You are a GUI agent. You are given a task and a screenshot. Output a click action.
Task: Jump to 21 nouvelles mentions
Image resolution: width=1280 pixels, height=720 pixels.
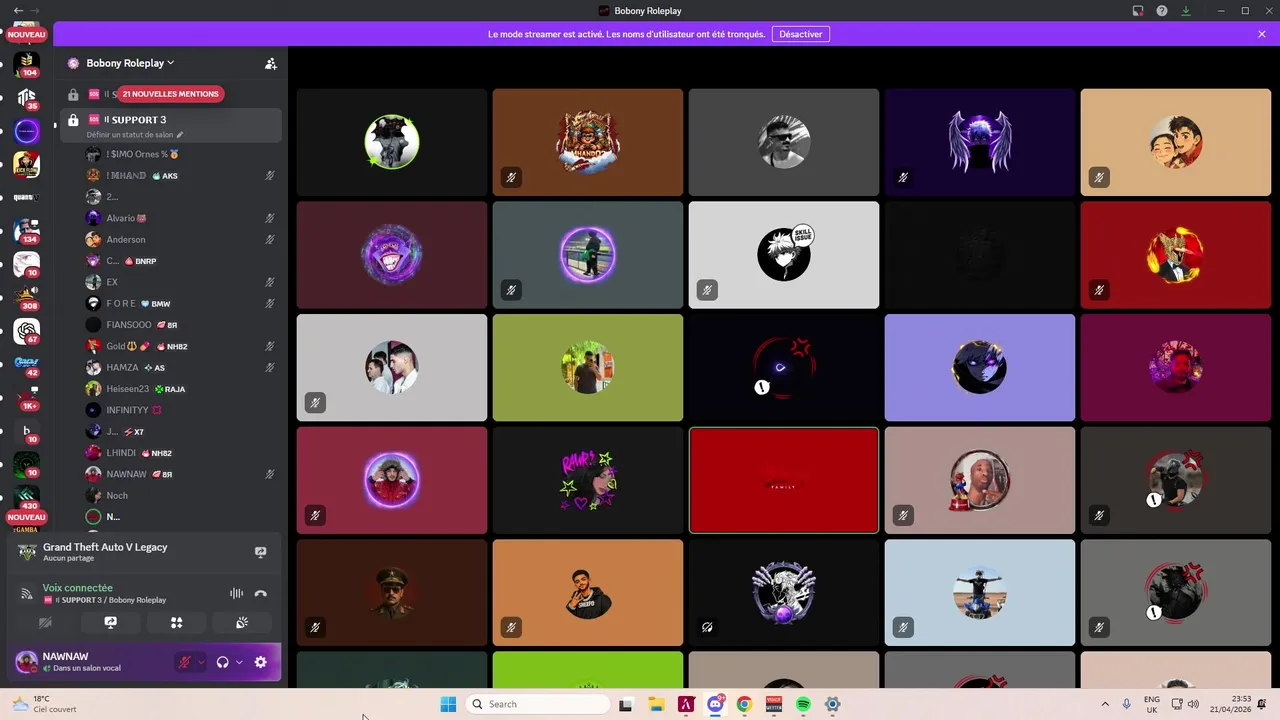[170, 94]
